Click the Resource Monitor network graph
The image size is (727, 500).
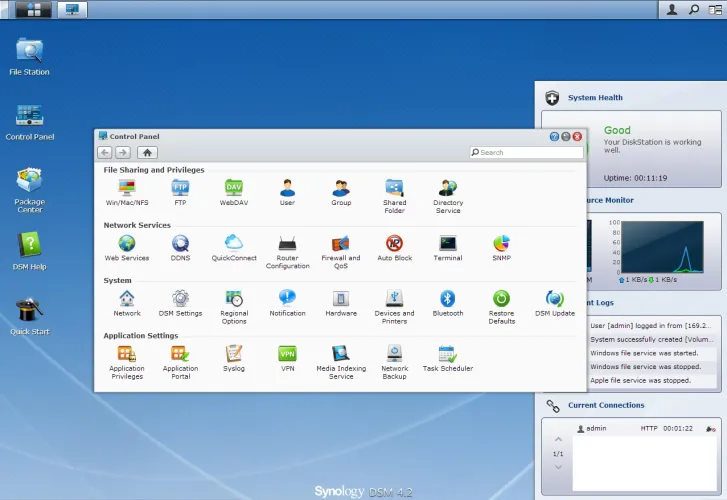coord(662,247)
